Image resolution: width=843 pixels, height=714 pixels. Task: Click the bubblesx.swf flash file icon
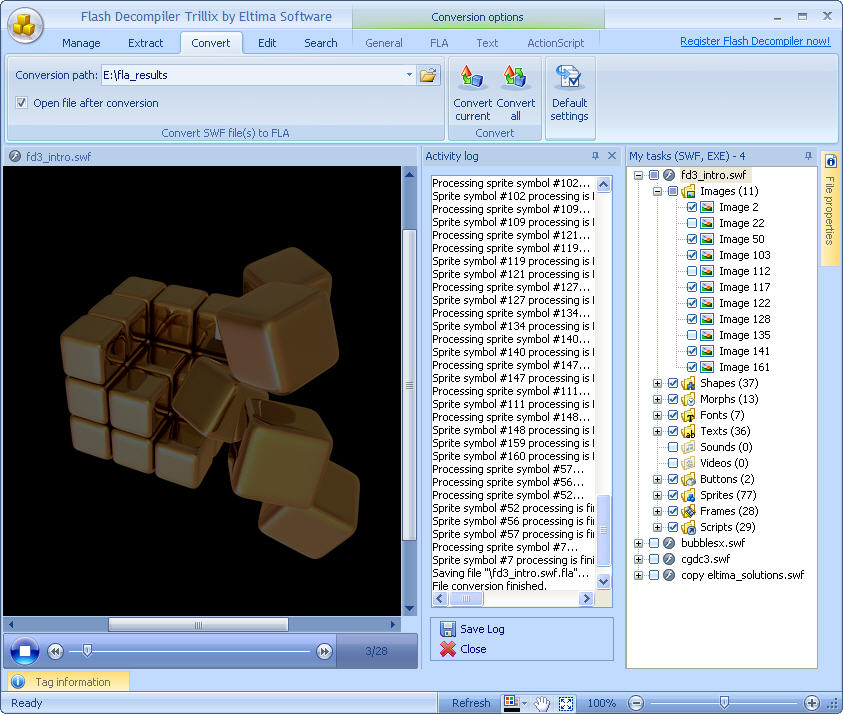pyautogui.click(x=669, y=543)
